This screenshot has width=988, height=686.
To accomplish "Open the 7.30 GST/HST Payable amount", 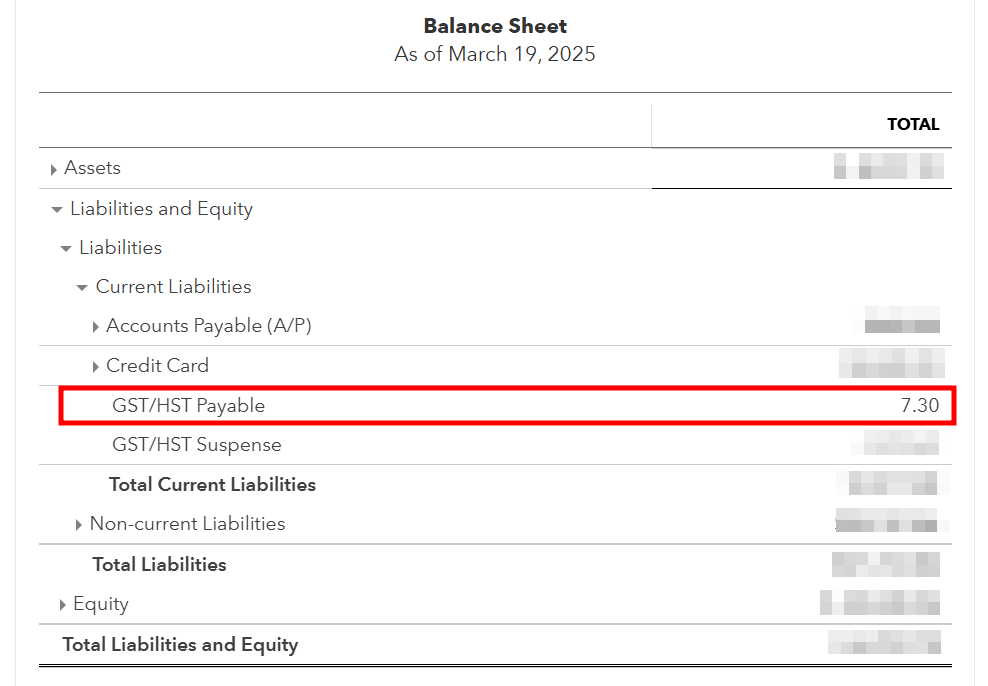I will coord(919,405).
